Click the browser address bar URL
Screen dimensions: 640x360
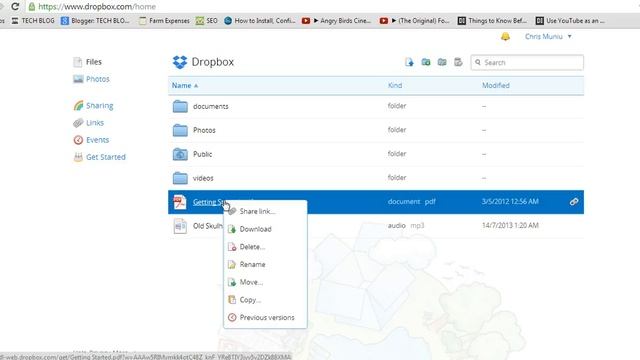tap(97, 7)
